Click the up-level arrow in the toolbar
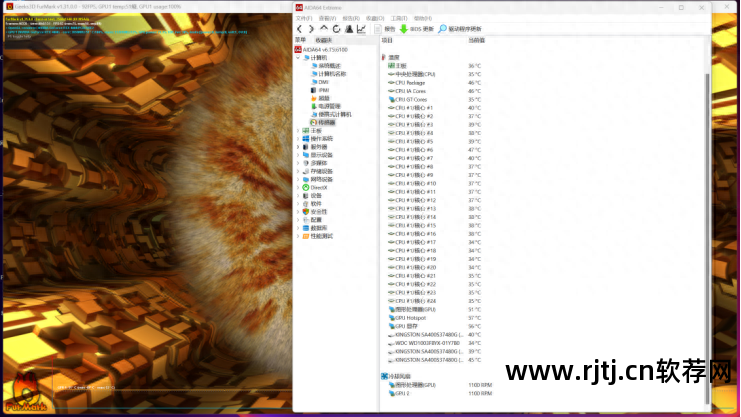Viewport: 741px width, 417px height. [x=324, y=29]
